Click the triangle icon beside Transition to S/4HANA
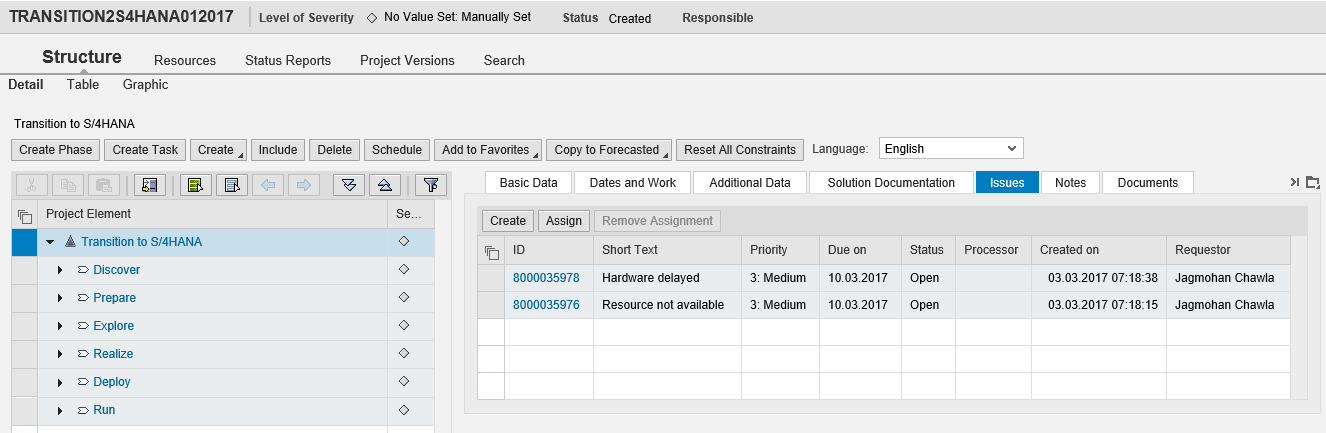The width and height of the screenshot is (1326, 433). click(x=70, y=242)
